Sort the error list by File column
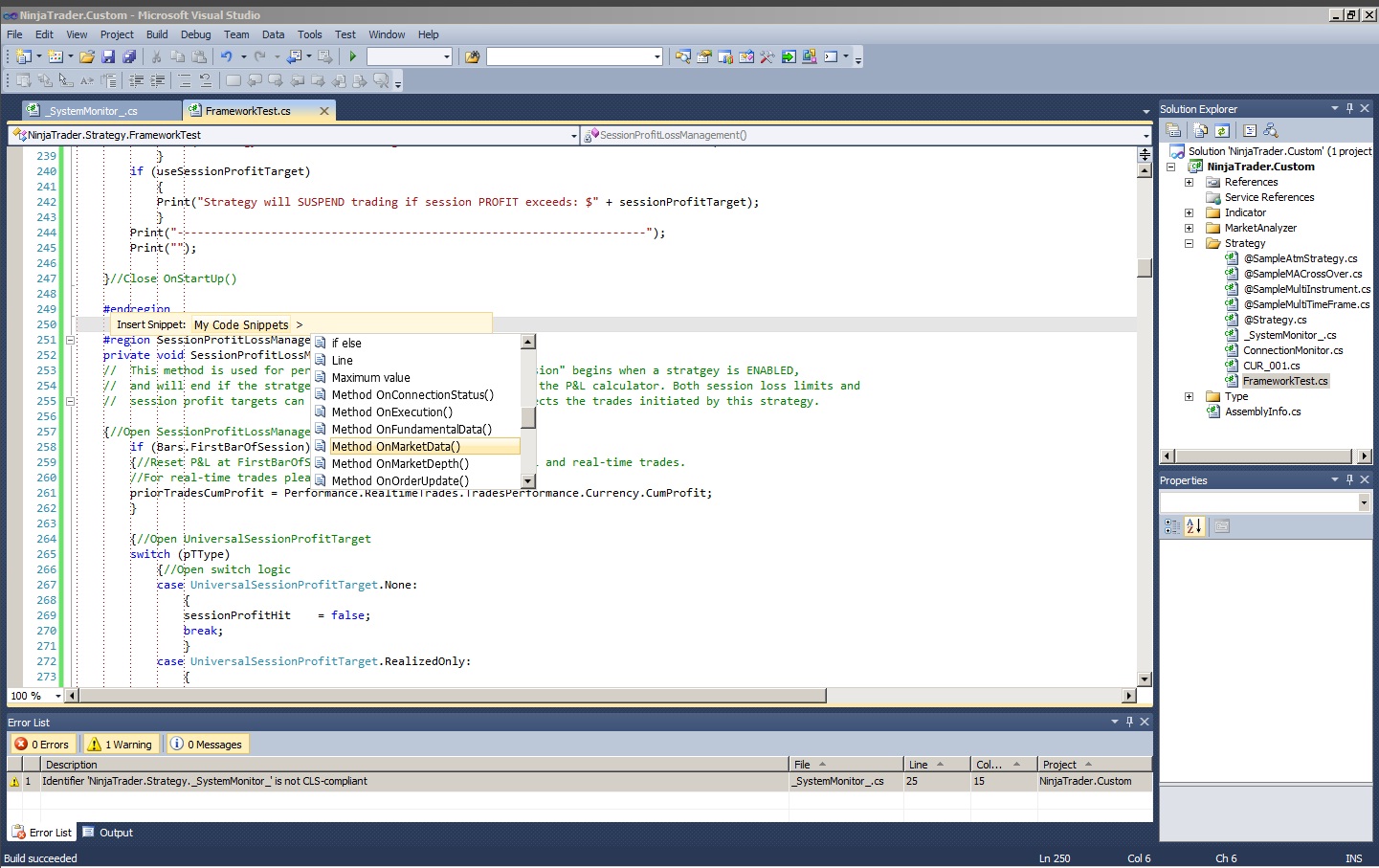1379x868 pixels. 846,765
